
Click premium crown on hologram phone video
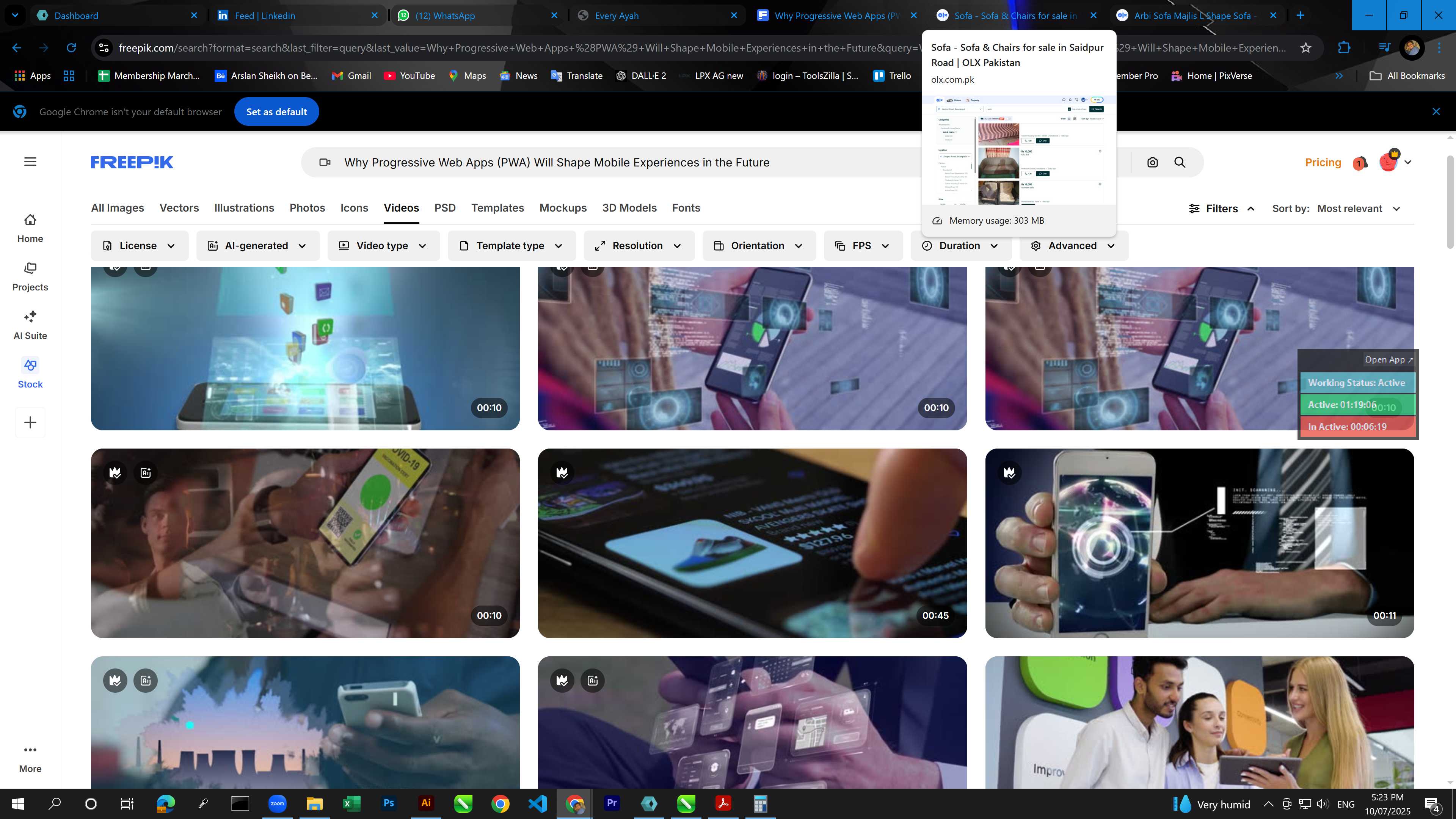pos(1009,472)
